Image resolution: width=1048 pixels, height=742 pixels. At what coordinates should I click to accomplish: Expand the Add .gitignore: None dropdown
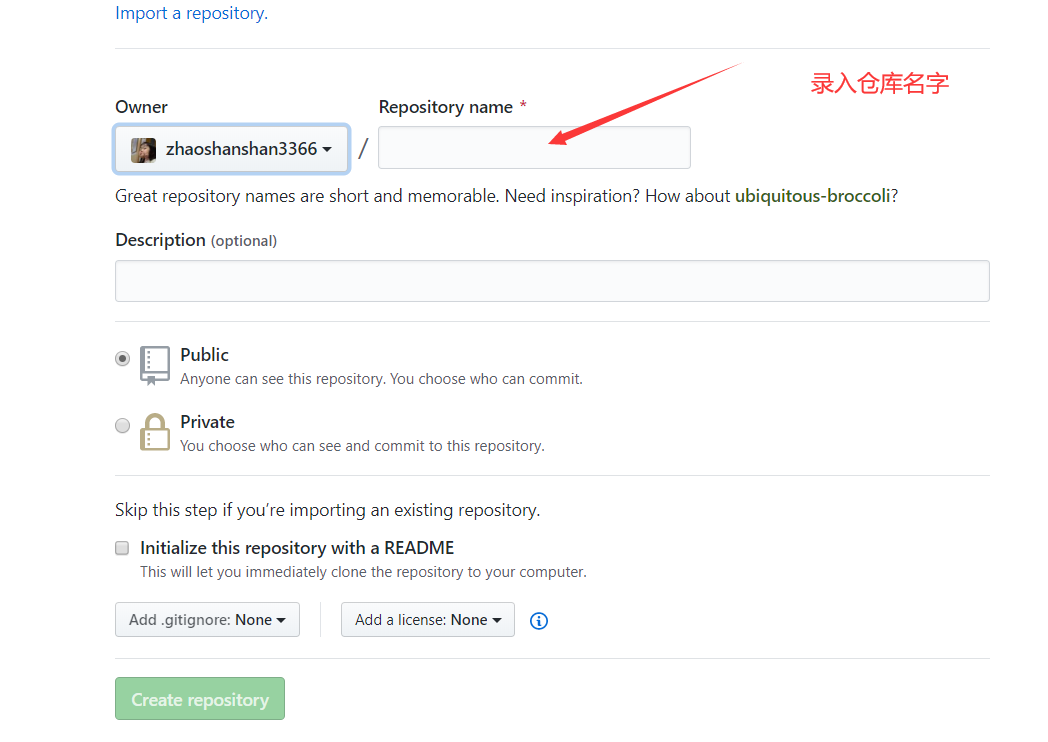207,620
